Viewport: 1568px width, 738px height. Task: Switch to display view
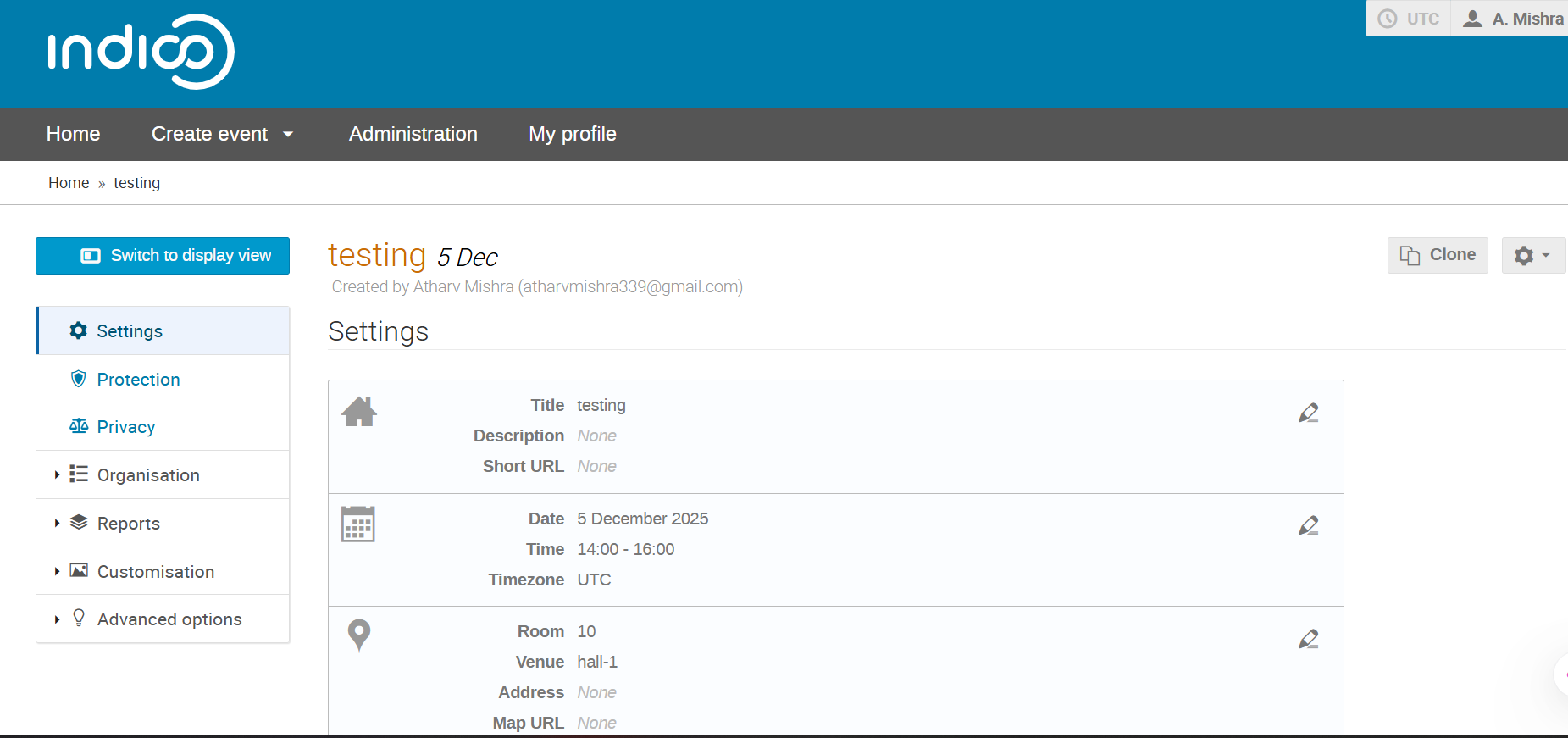point(163,256)
